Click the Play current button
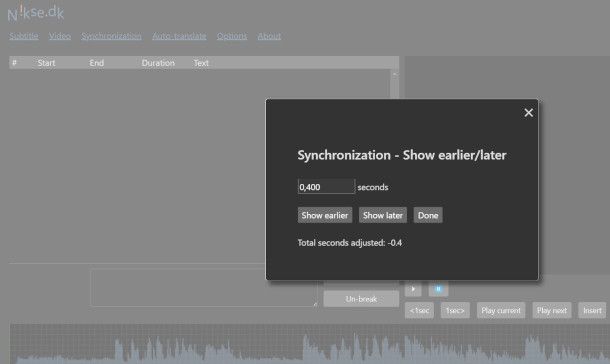This screenshot has width=610, height=364. click(x=501, y=310)
